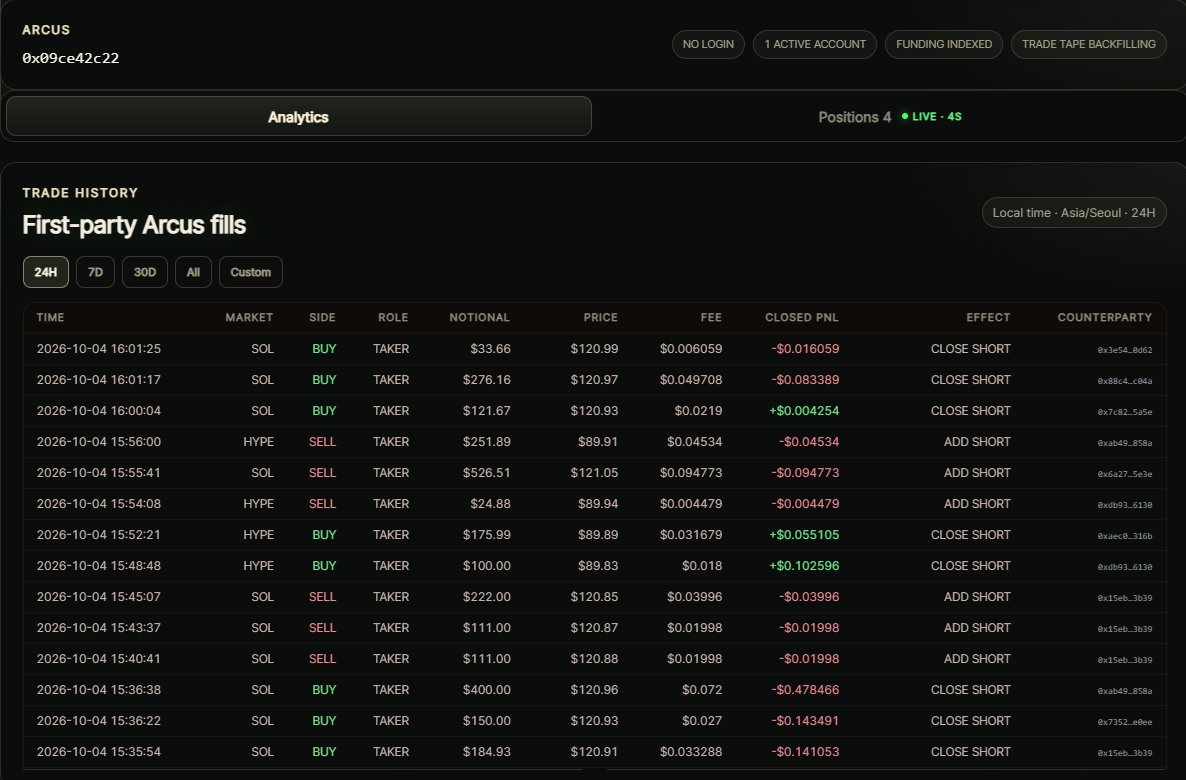Screen dimensions: 1186x780
Task: Click closed PNL +$0.004254
Action: (804, 411)
